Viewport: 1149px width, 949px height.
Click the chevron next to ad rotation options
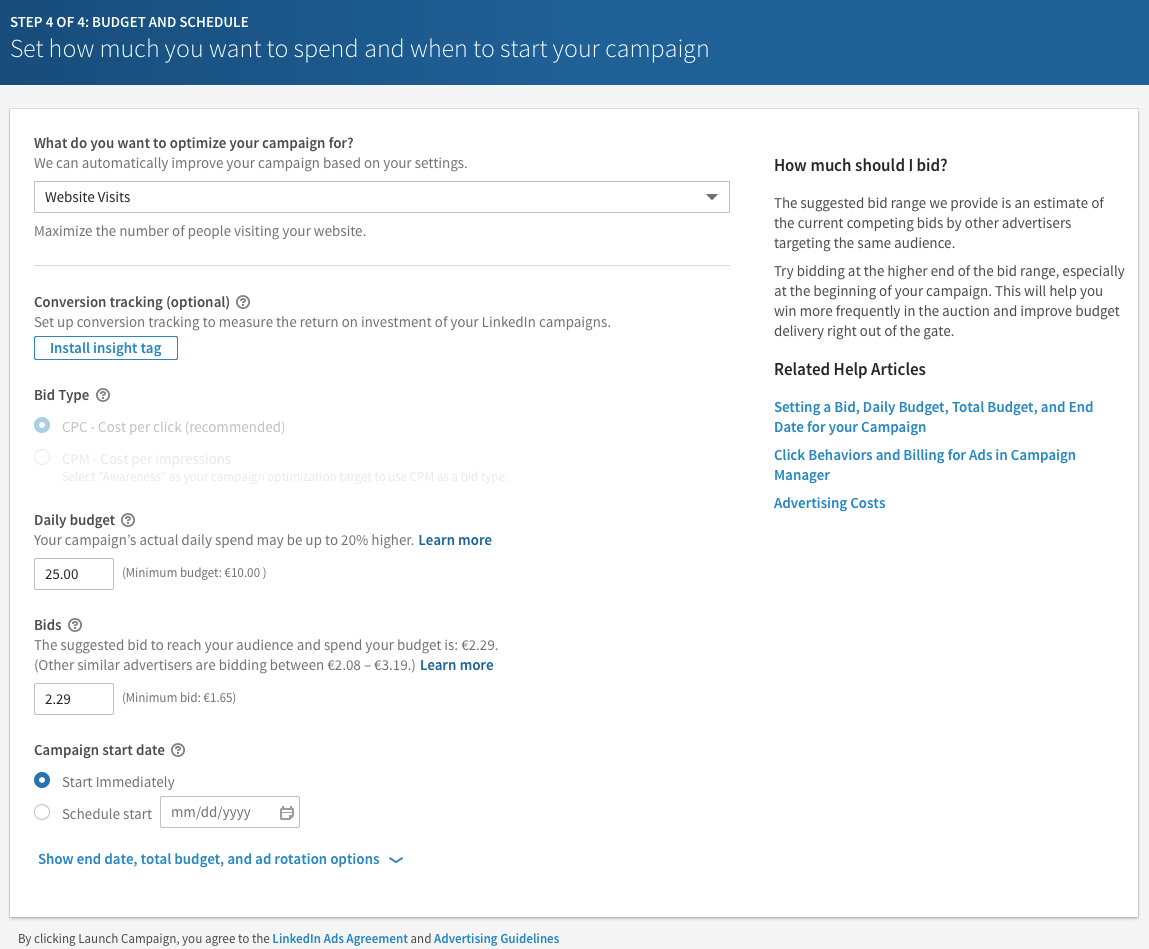point(396,859)
